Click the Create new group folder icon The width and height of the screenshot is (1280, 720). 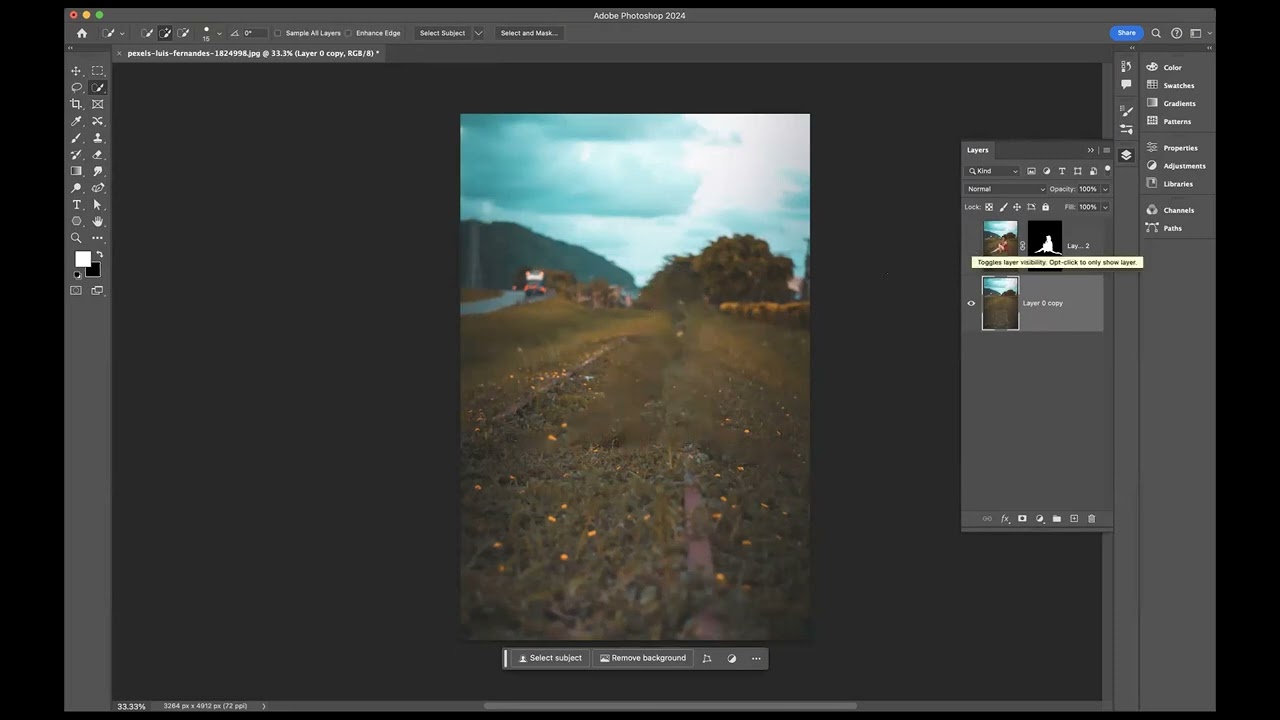[x=1056, y=519]
